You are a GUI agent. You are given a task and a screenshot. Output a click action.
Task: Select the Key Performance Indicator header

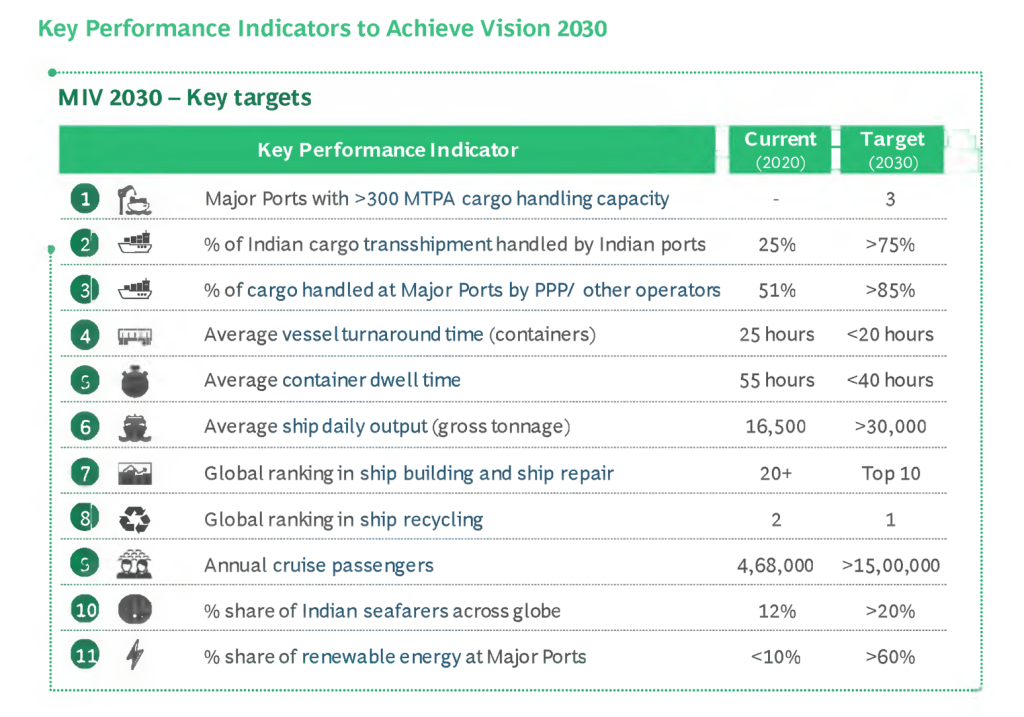[x=388, y=151]
